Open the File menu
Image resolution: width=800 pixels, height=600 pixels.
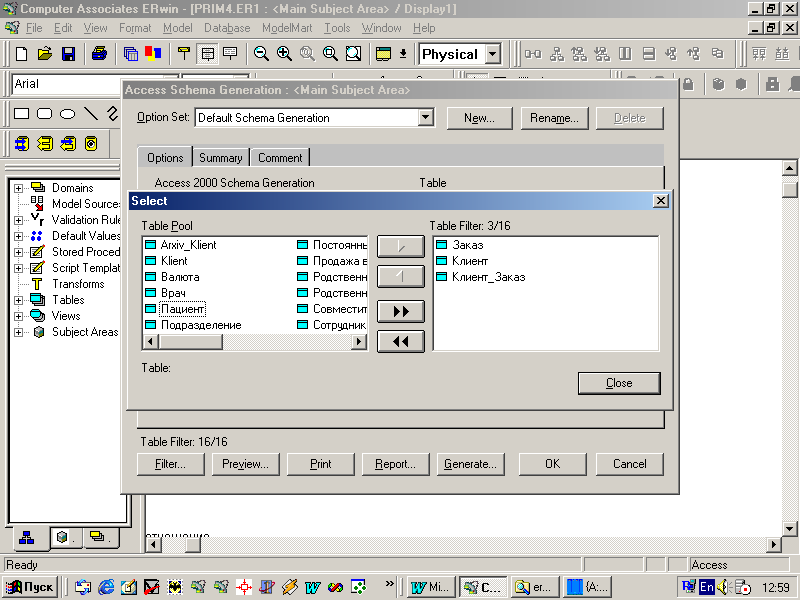coord(34,28)
